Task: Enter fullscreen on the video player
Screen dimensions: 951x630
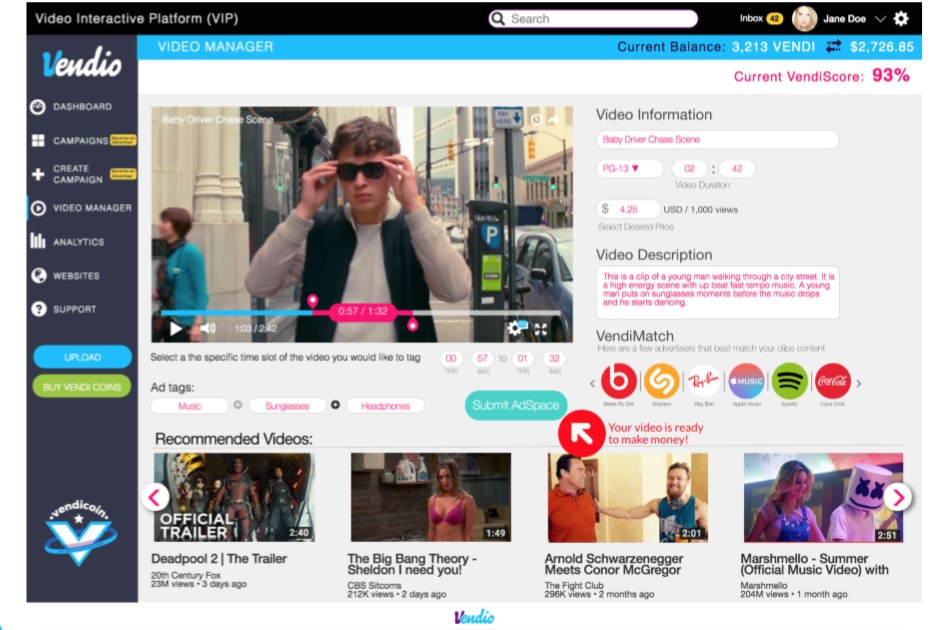Action: (541, 329)
